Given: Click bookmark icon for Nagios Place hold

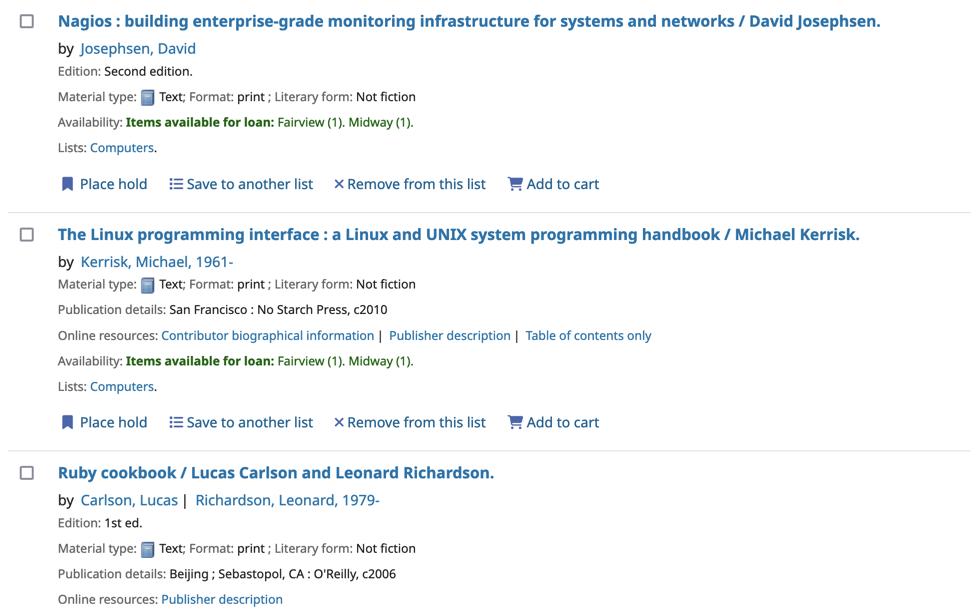Looking at the screenshot, I should 67,184.
